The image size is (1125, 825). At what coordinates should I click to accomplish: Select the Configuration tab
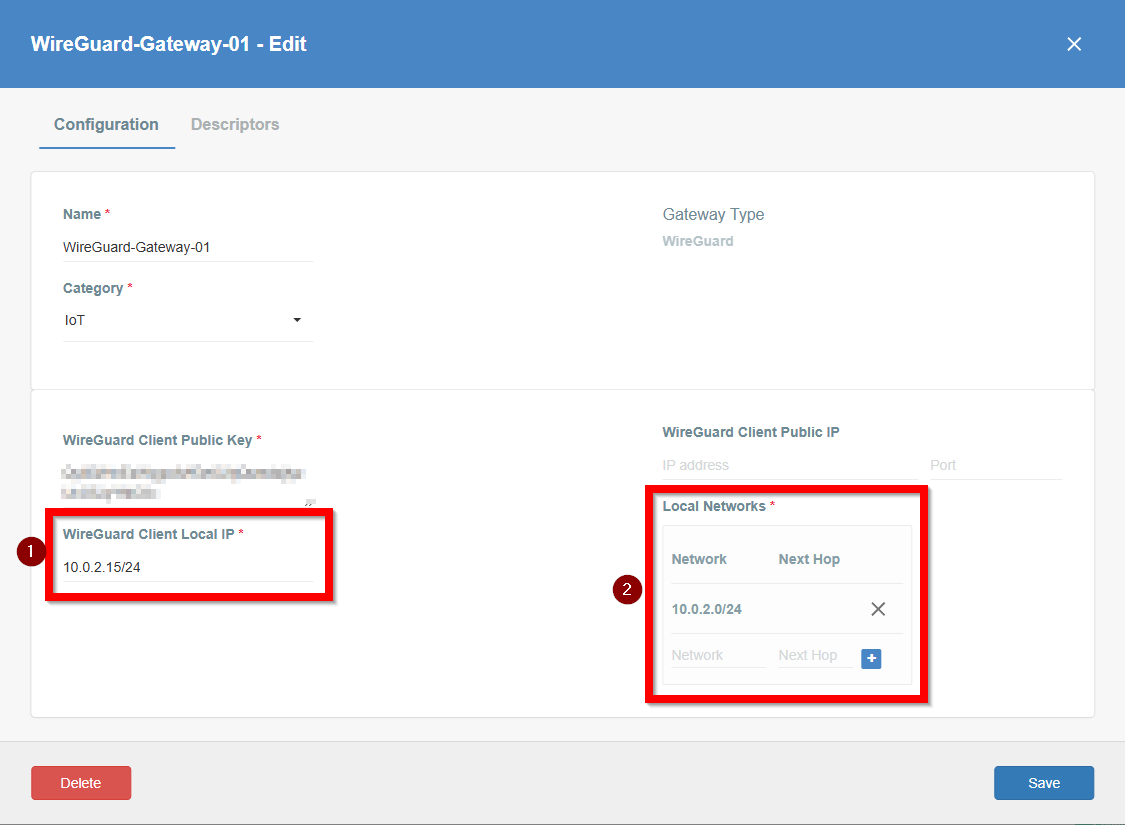[106, 125]
